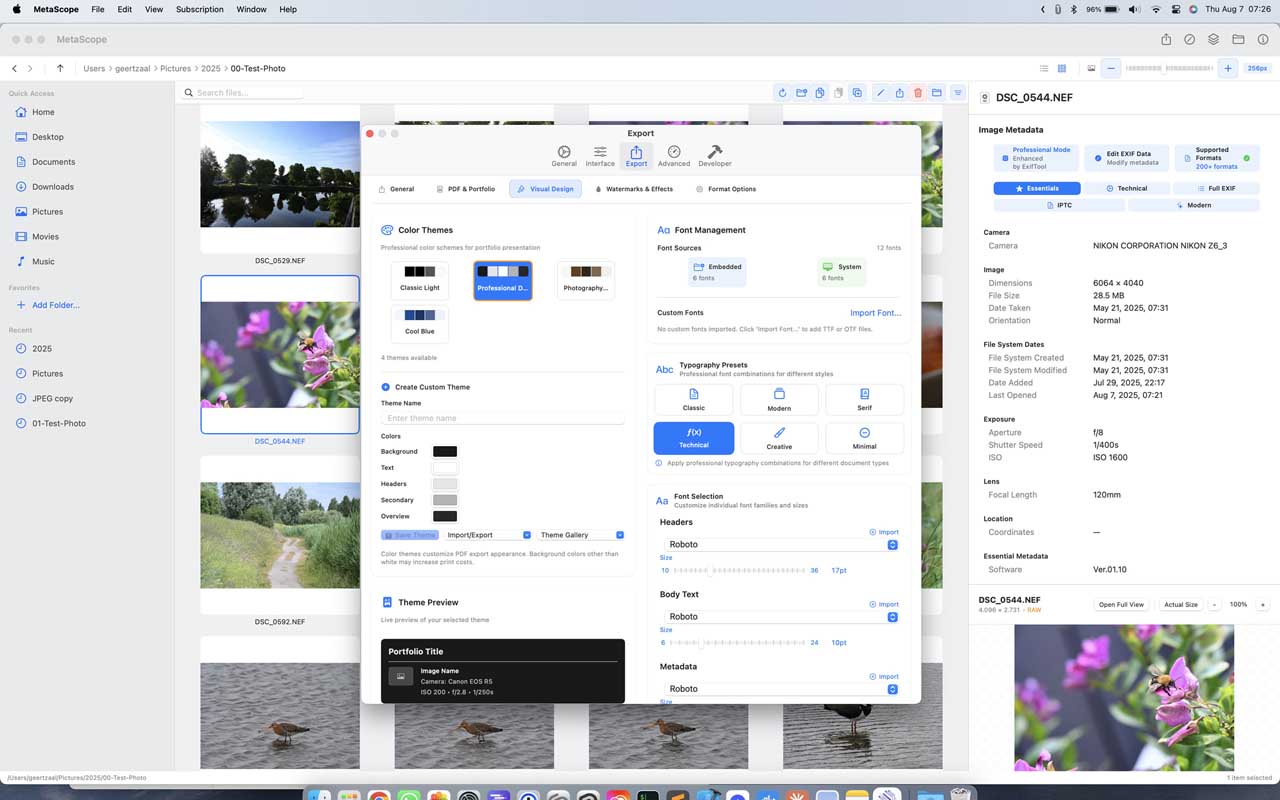The width and height of the screenshot is (1280, 800).
Task: Open the General preferences icon
Action: point(564,156)
